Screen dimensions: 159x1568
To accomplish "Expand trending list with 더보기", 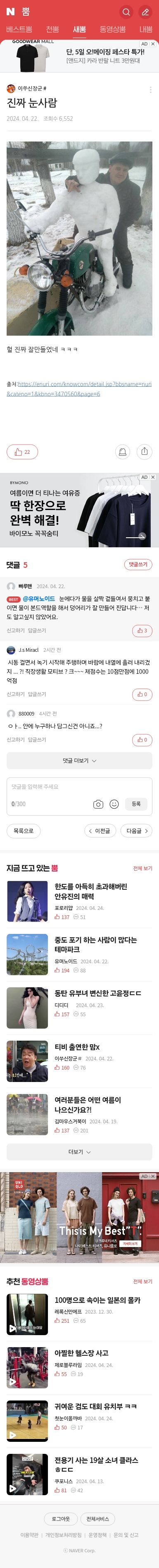I will pyautogui.click(x=79, y=1151).
